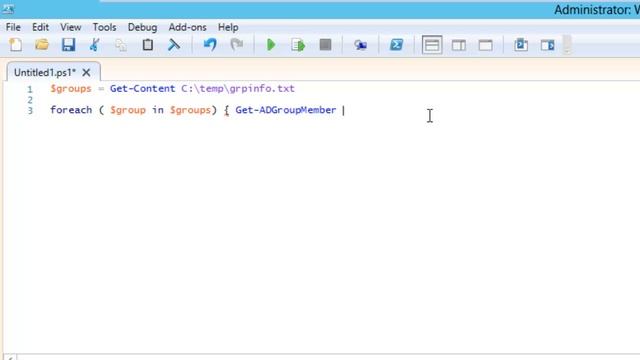Show script pane on top layout
640x360 pixels.
pos(432,45)
